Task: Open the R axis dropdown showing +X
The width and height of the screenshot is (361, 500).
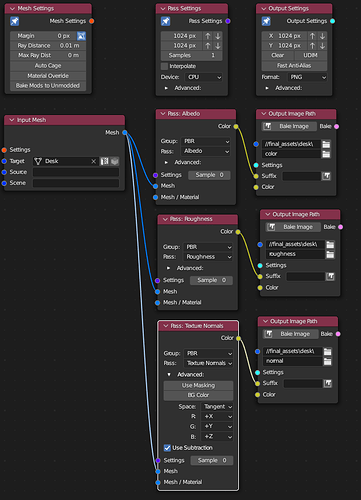Action: (x=217, y=417)
